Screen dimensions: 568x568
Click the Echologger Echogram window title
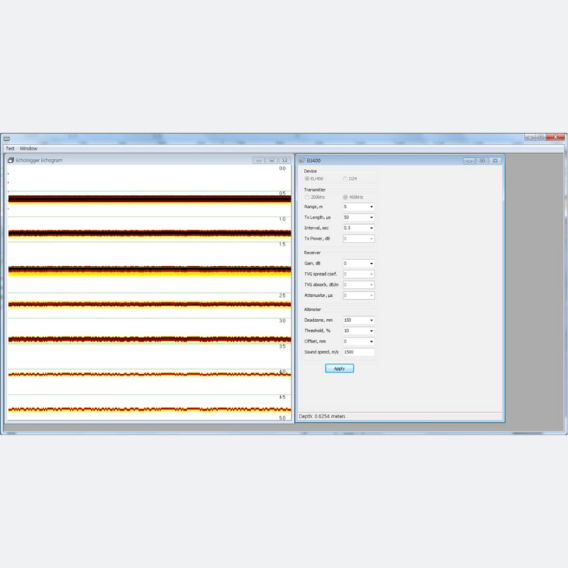point(39,160)
